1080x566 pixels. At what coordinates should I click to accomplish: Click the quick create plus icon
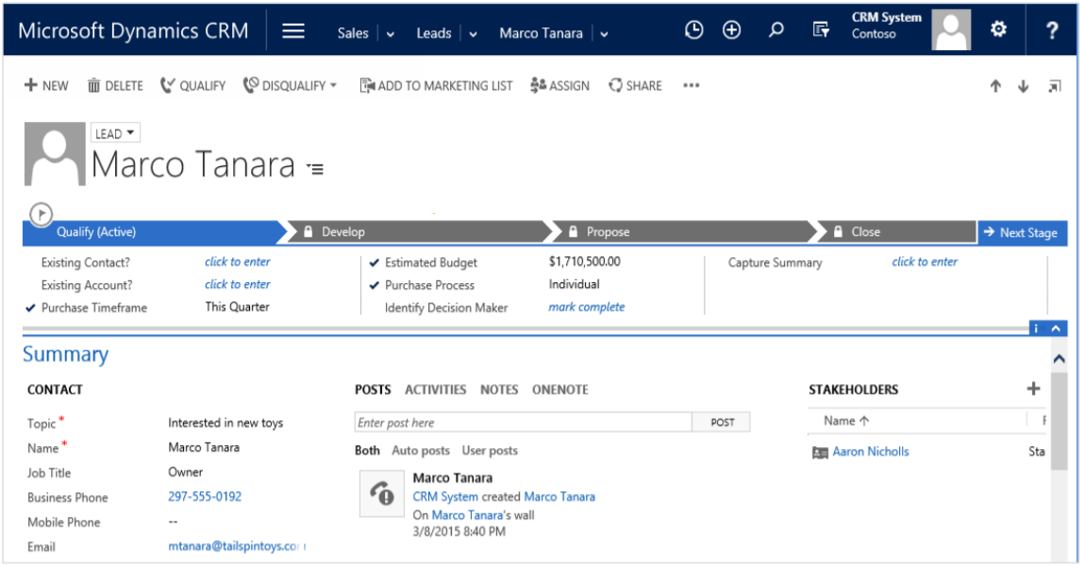[731, 30]
